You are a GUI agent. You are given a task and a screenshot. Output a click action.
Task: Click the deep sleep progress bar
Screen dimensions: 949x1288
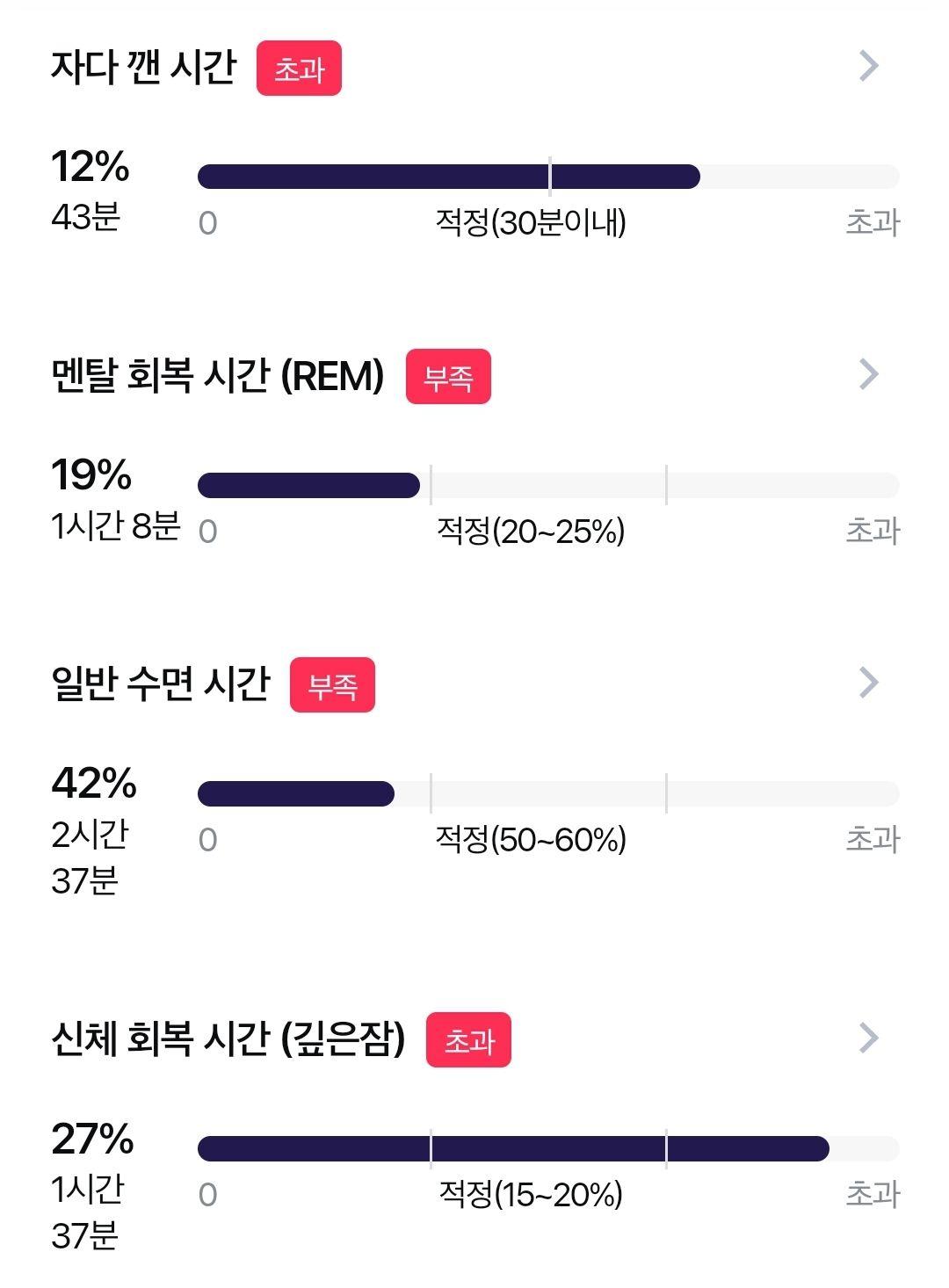point(548,1148)
